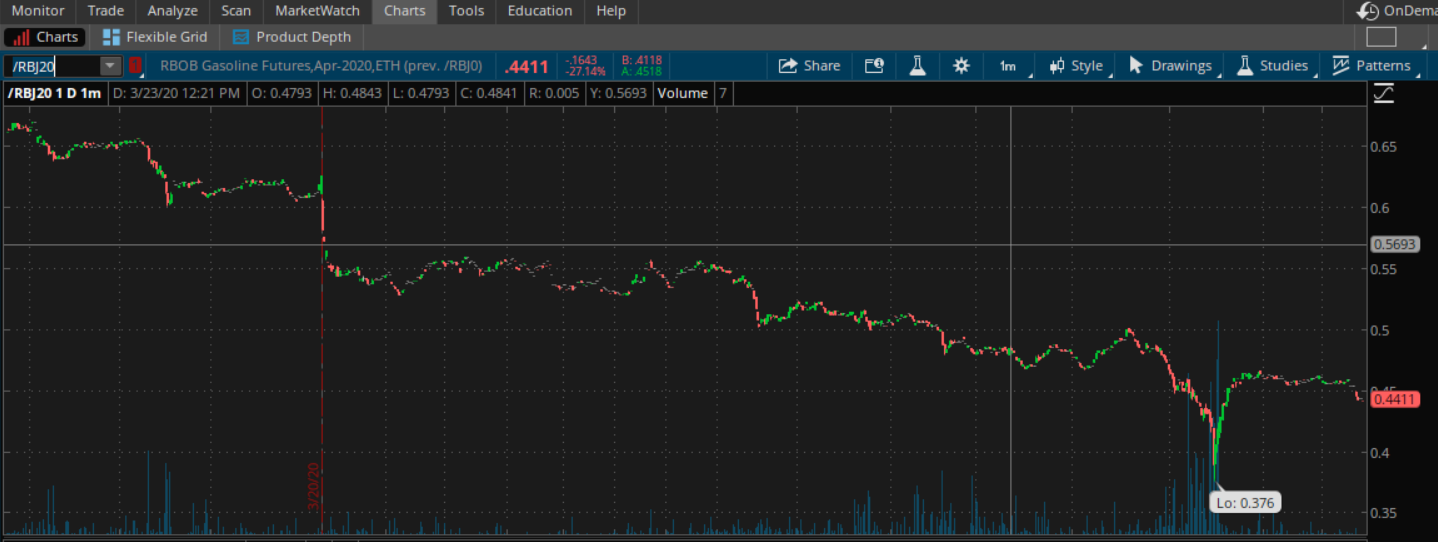This screenshot has height=542, width=1438.
Task: Open the Drawings dropdown menu
Action: [1170, 66]
